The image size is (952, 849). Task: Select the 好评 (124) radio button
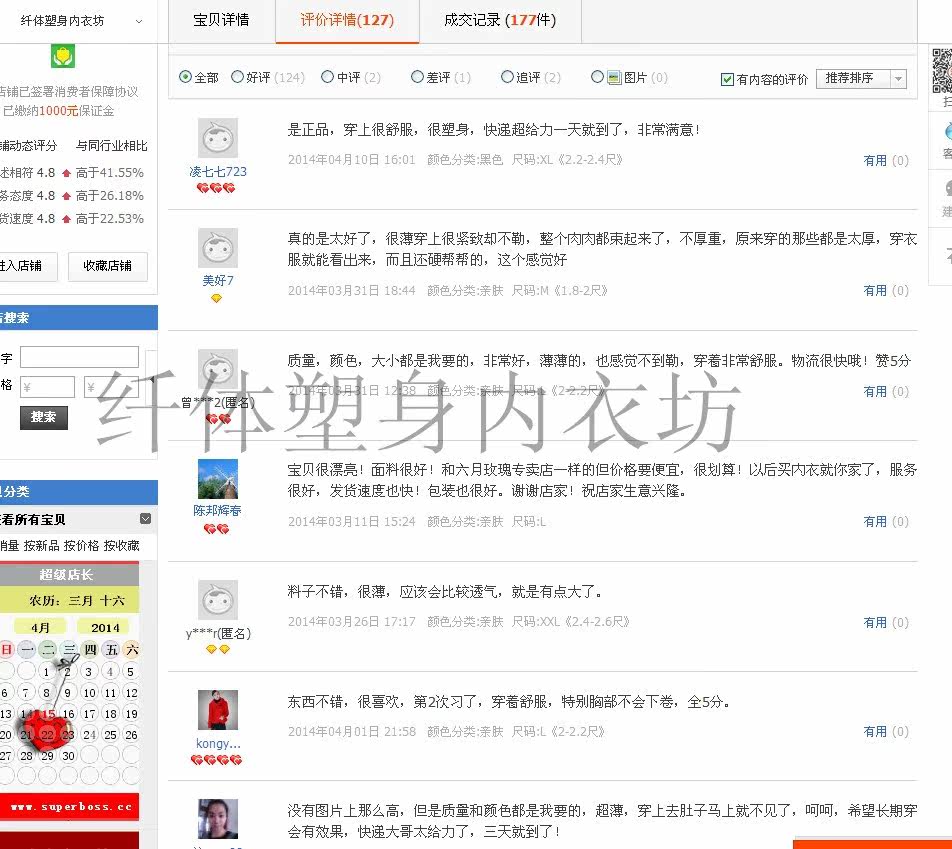click(x=237, y=77)
